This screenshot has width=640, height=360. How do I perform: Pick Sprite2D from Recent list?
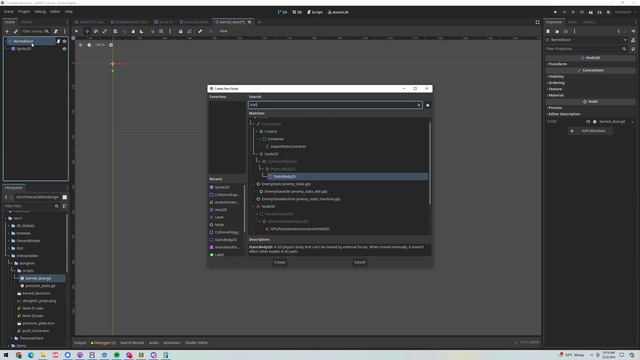coord(222,187)
